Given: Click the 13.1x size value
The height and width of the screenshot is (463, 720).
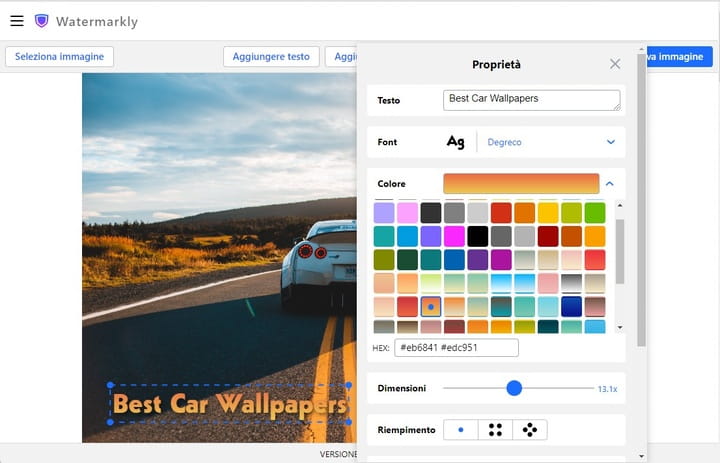Looking at the screenshot, I should click(x=607, y=389).
